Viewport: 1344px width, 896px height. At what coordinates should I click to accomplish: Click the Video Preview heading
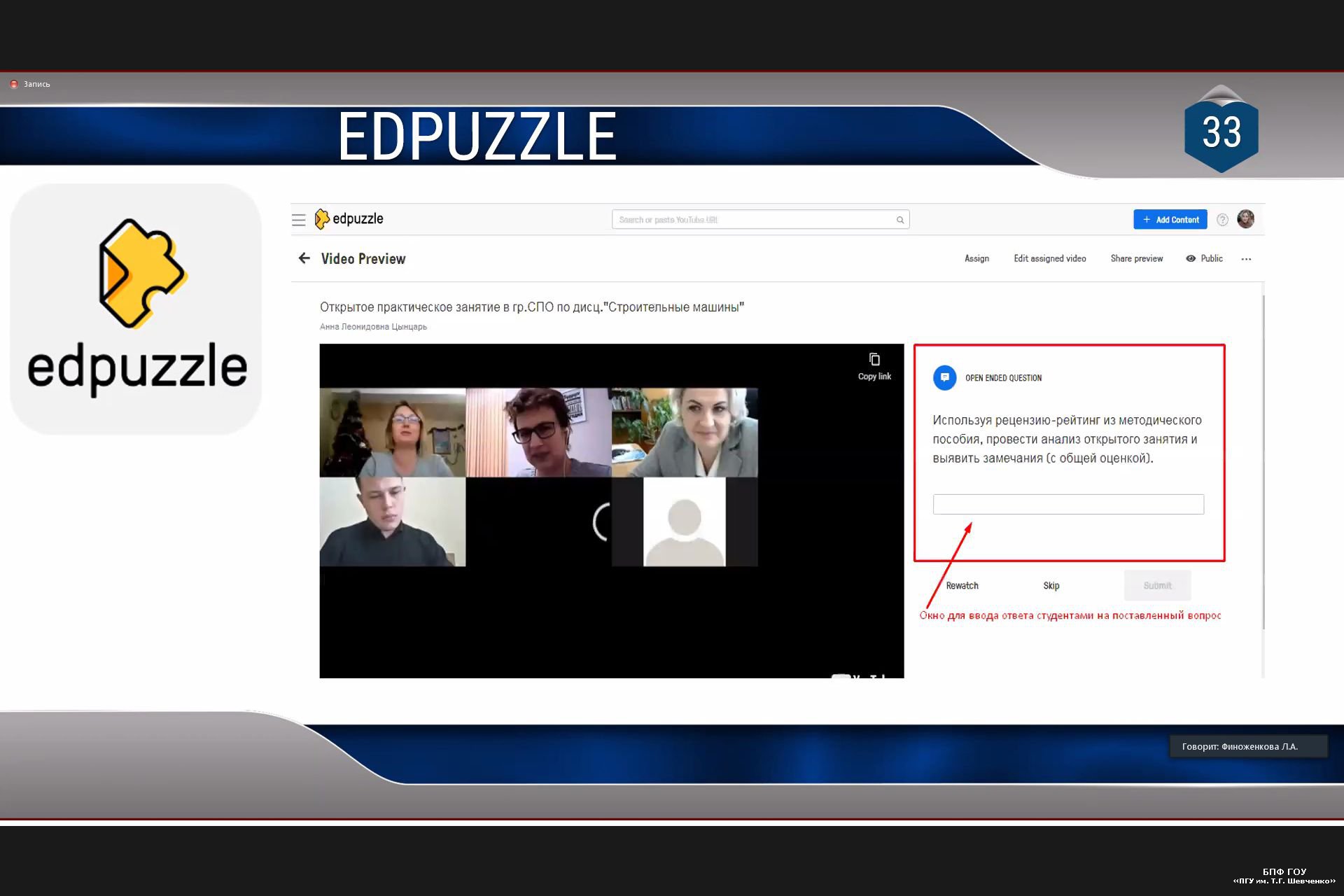[x=363, y=258]
